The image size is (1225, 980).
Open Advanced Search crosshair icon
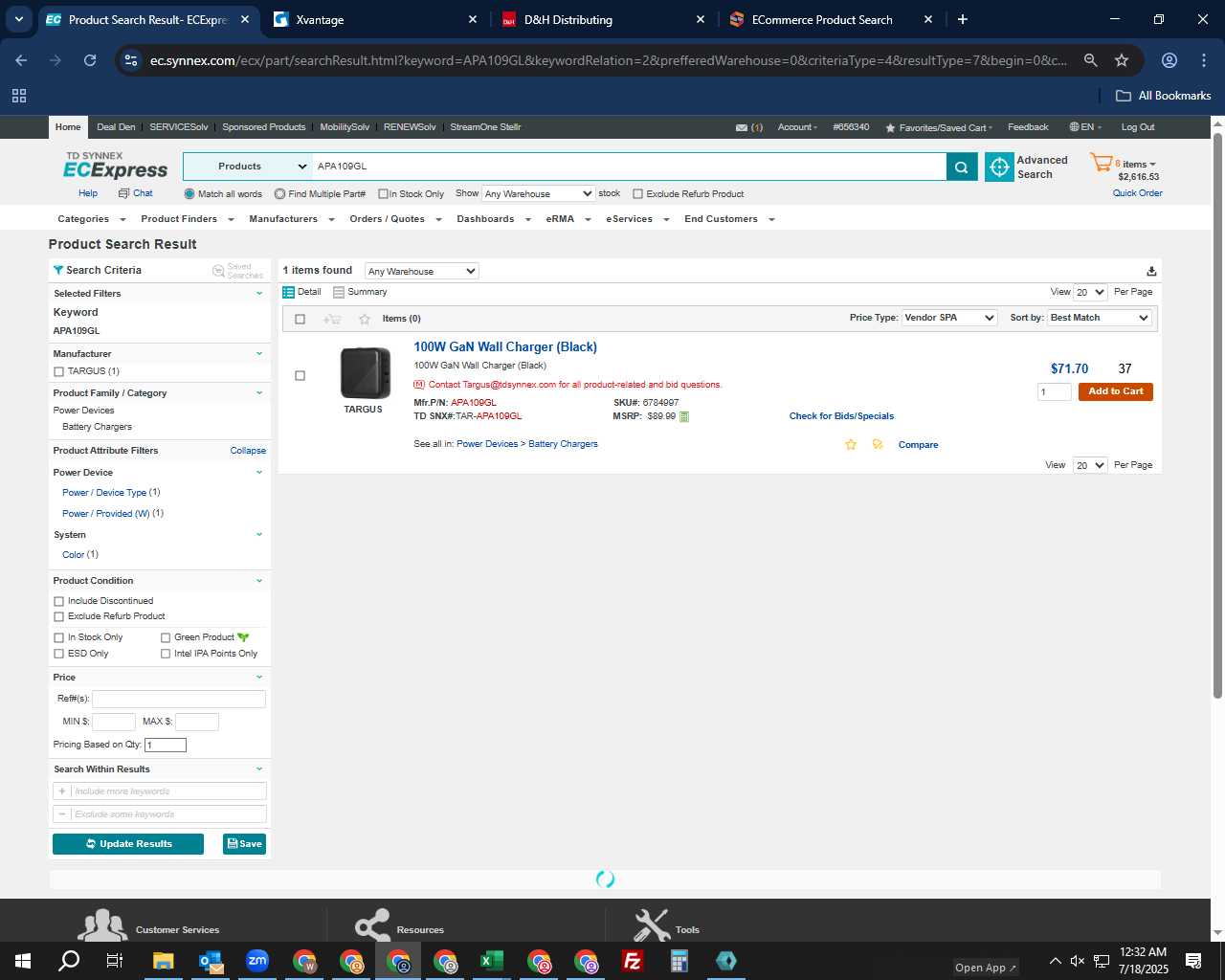(x=999, y=167)
